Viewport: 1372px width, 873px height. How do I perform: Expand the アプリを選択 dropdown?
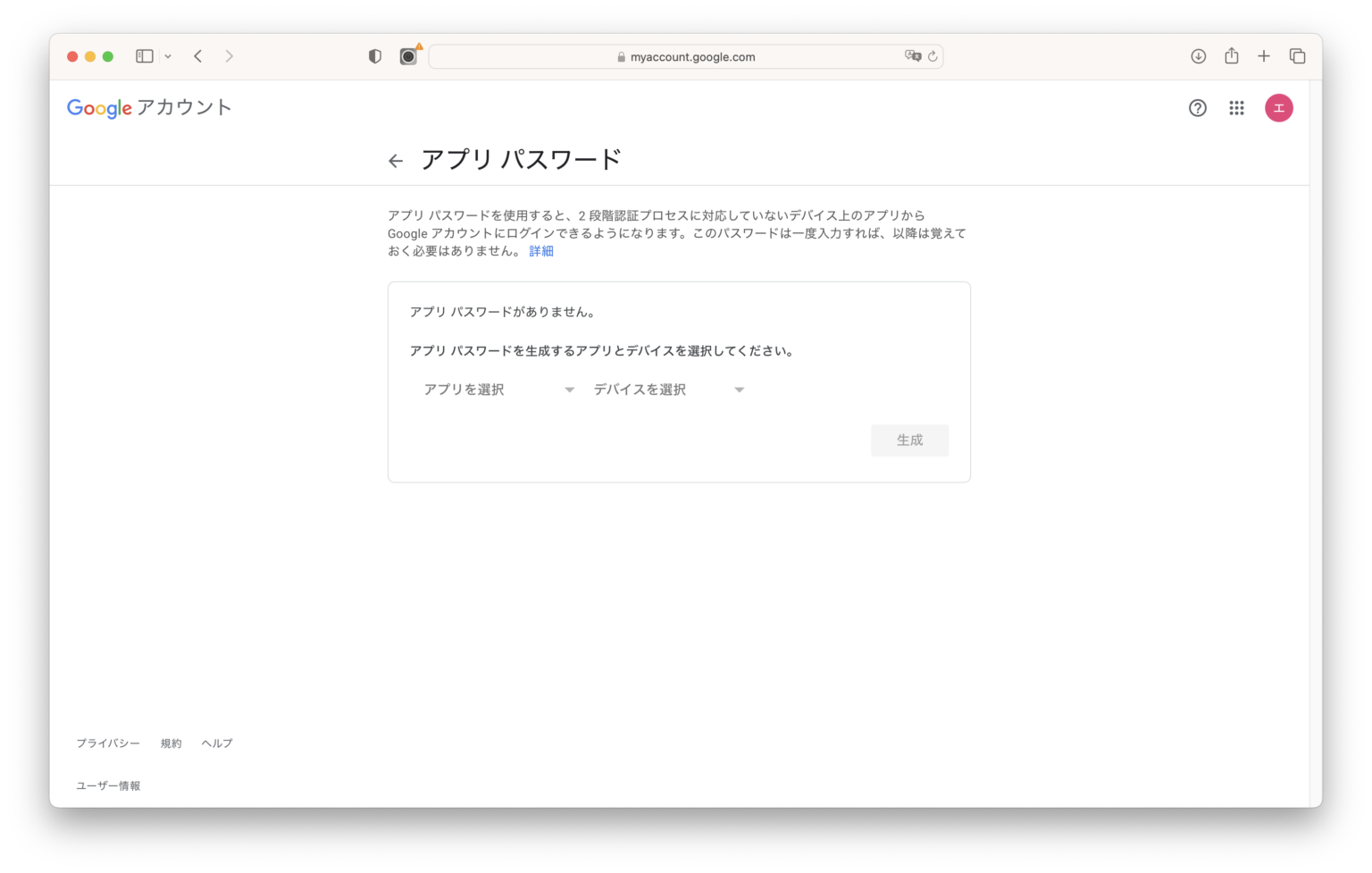click(x=498, y=390)
